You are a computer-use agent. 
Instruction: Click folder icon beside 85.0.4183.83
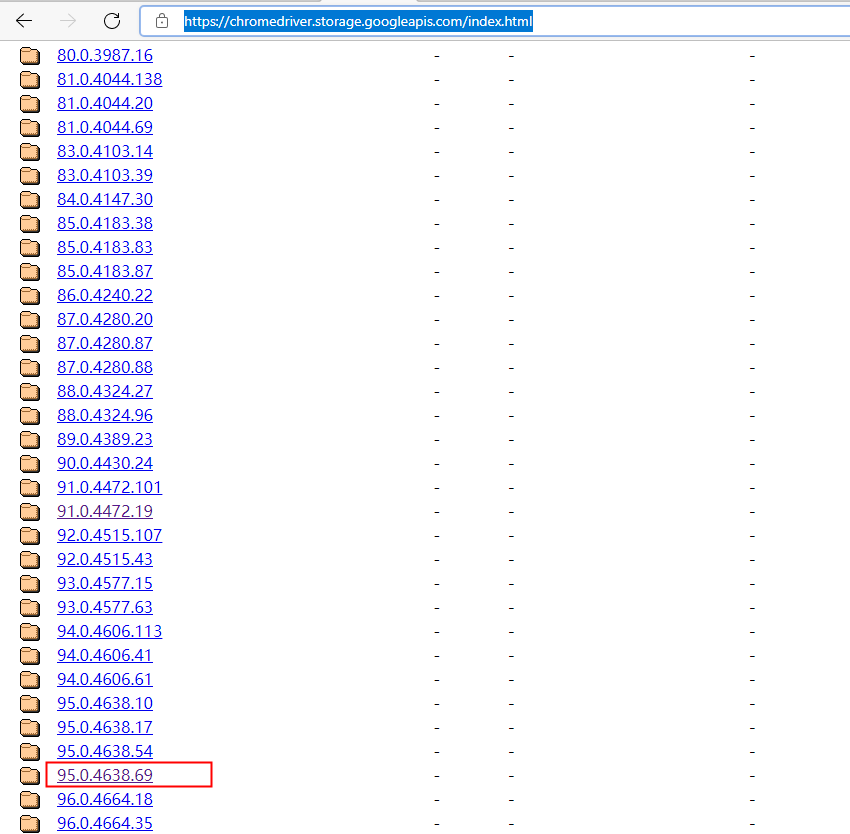coord(30,247)
